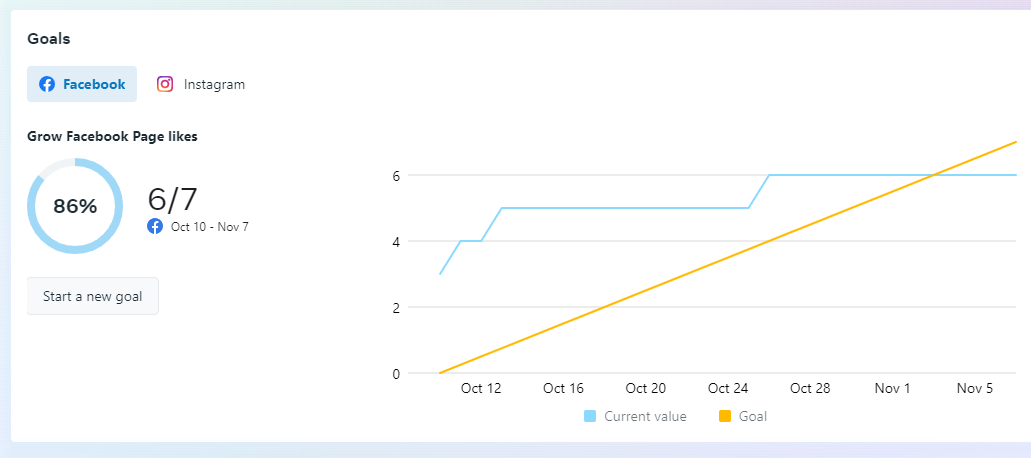Click the Goals section title

pos(49,39)
